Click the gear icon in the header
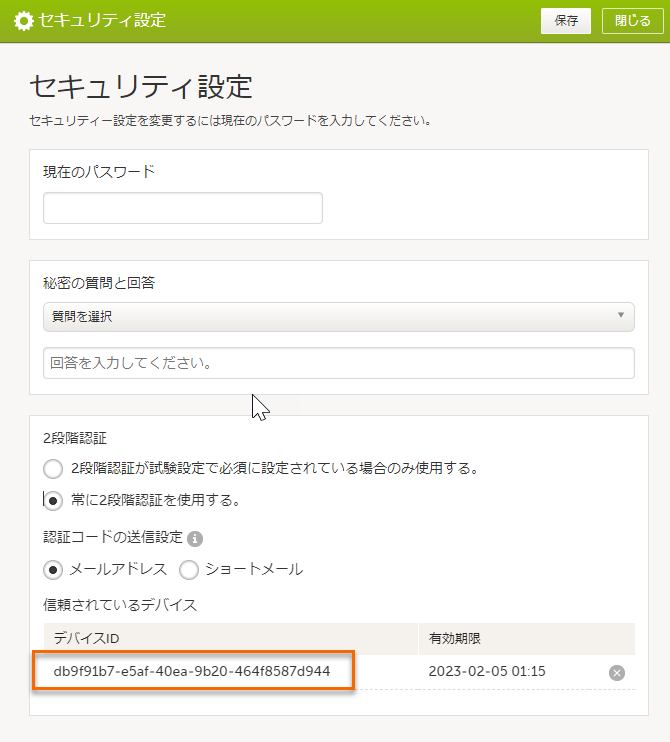This screenshot has height=742, width=670. [22, 20]
